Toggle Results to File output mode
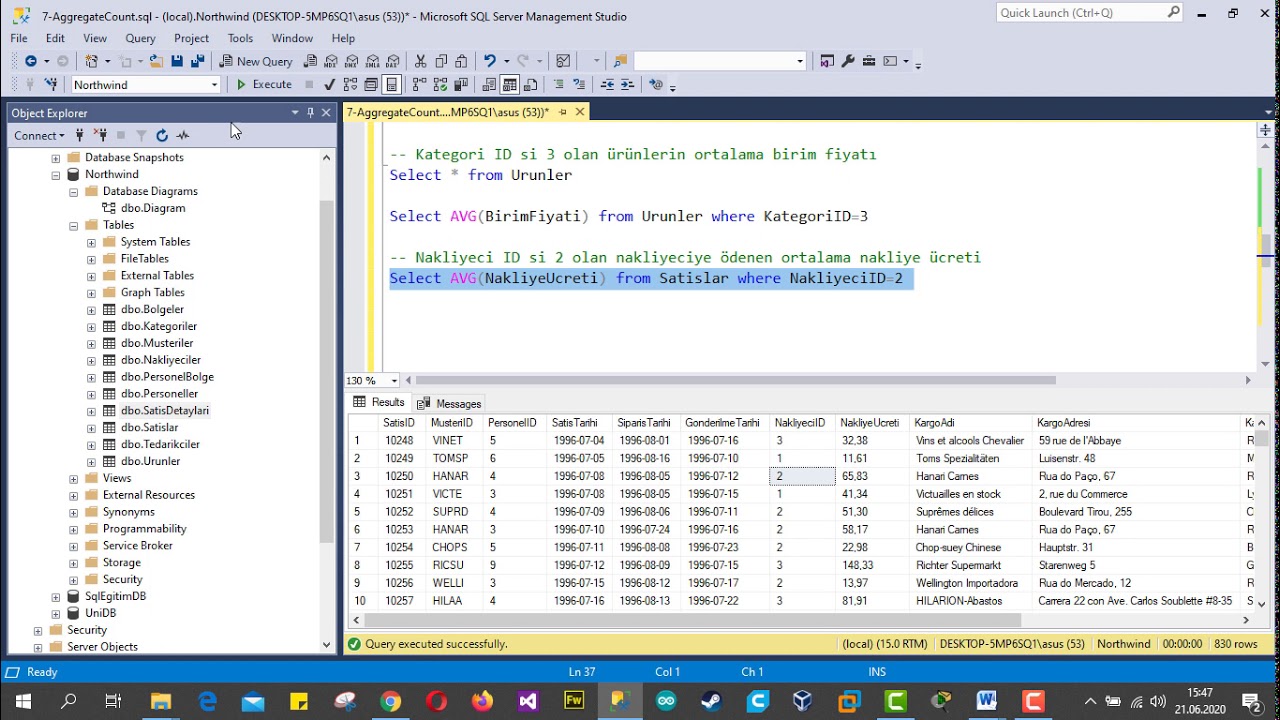The image size is (1280, 720). point(530,85)
